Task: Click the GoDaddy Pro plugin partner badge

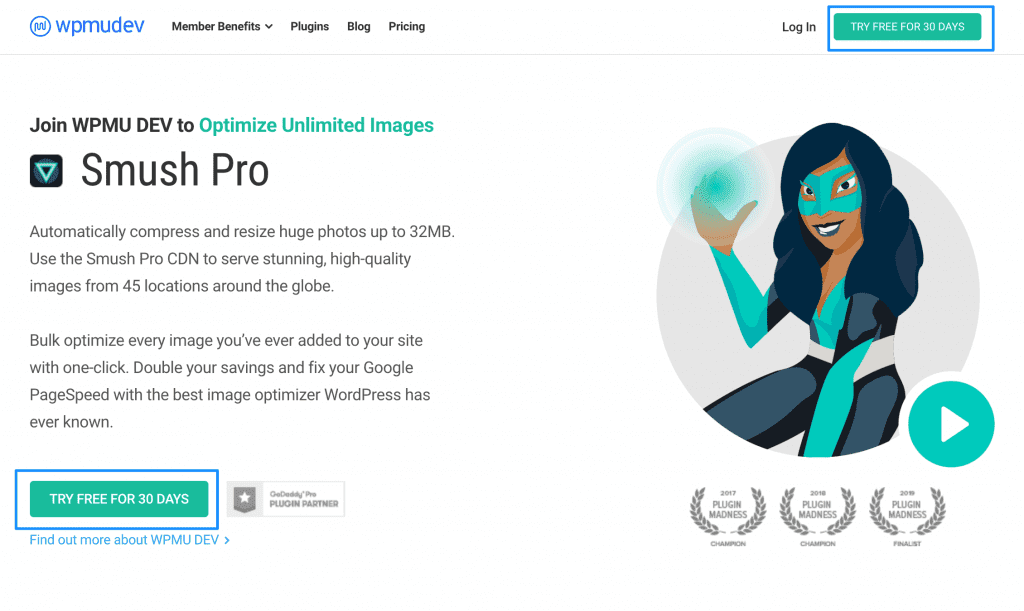Action: point(285,499)
